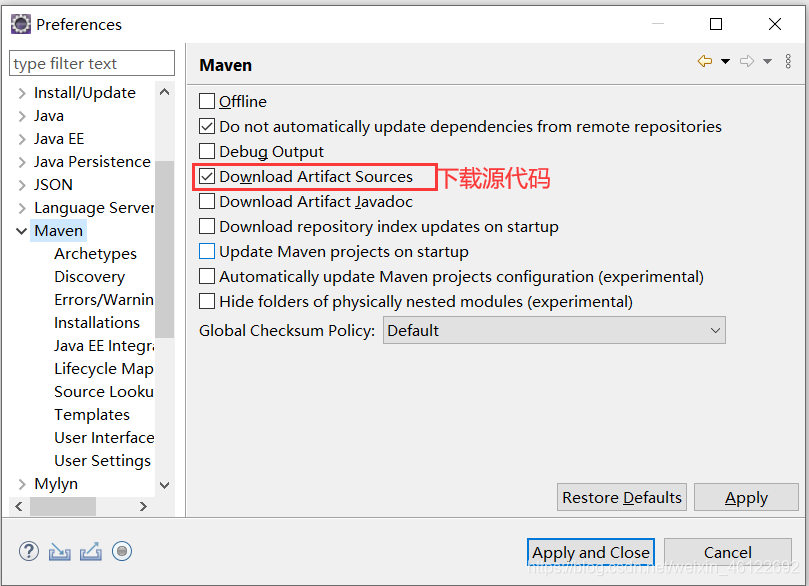Viewport: 809px width, 586px height.
Task: Select the Java Persistence category label
Action: pos(92,162)
